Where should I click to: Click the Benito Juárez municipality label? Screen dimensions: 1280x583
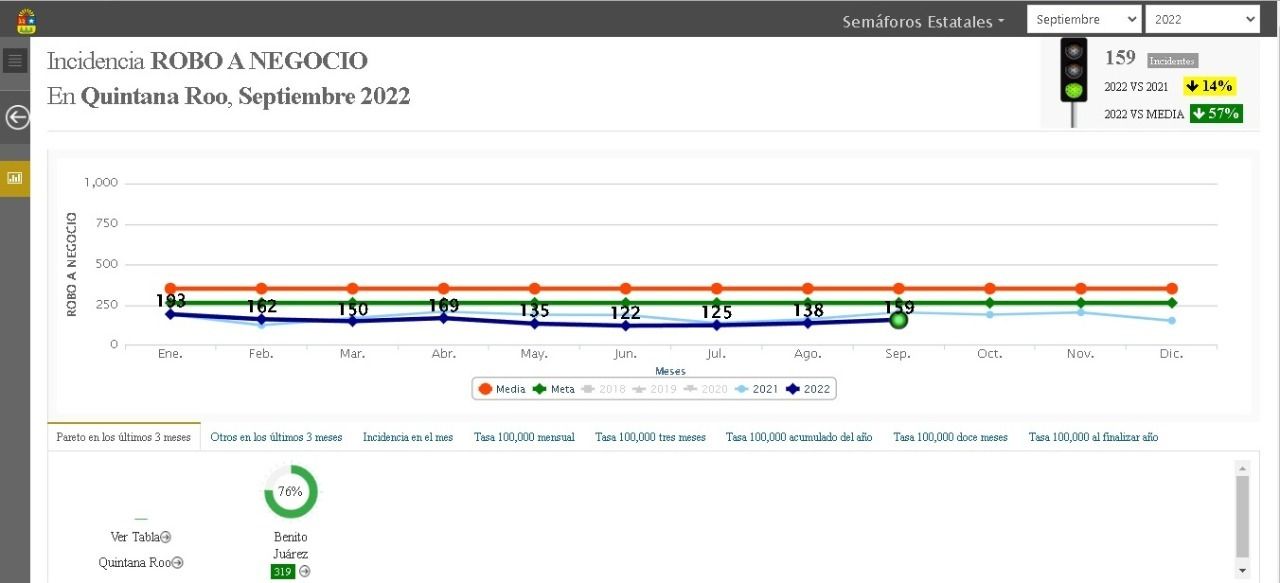(x=291, y=545)
